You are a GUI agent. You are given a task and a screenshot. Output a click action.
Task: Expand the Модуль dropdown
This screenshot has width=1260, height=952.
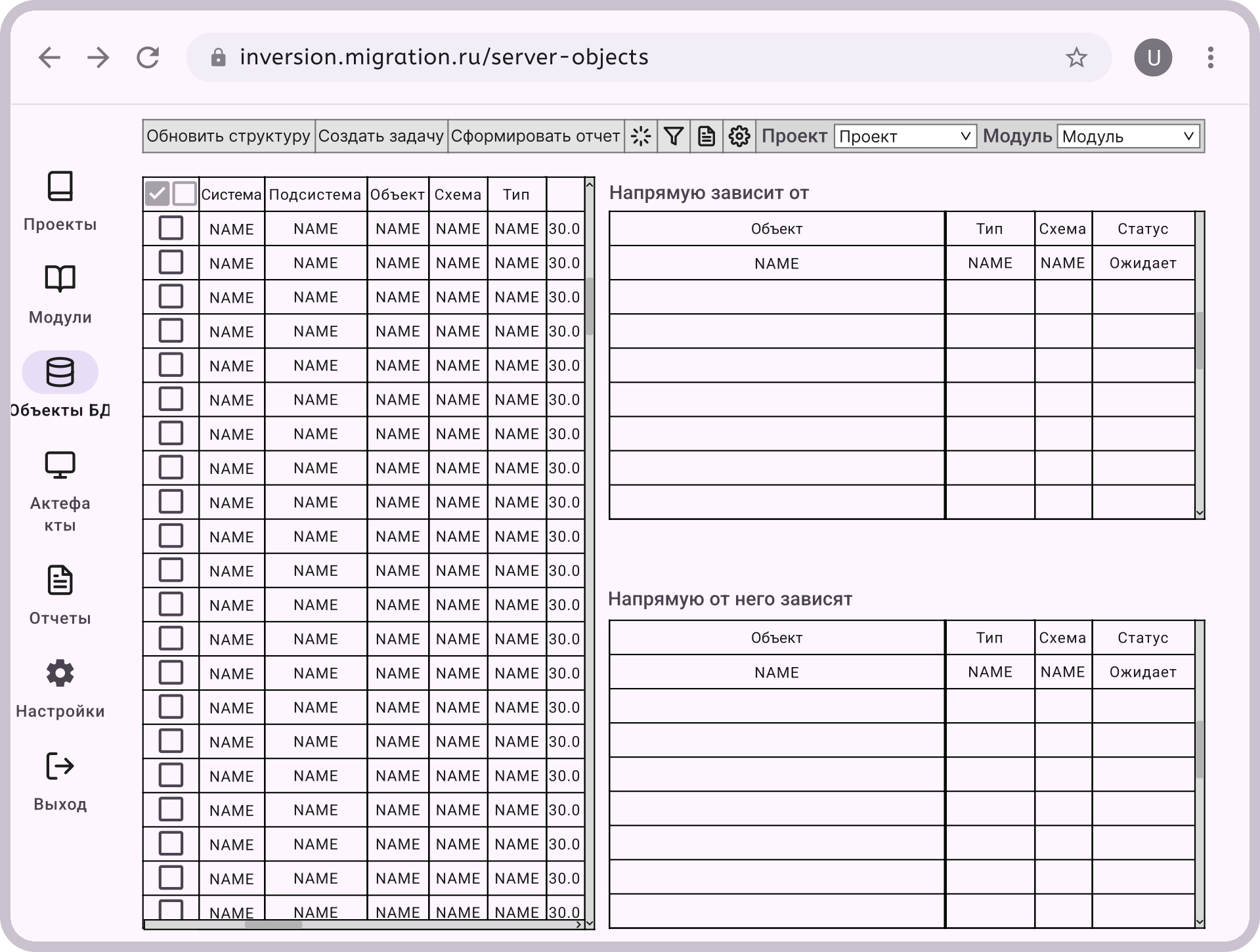[1127, 137]
